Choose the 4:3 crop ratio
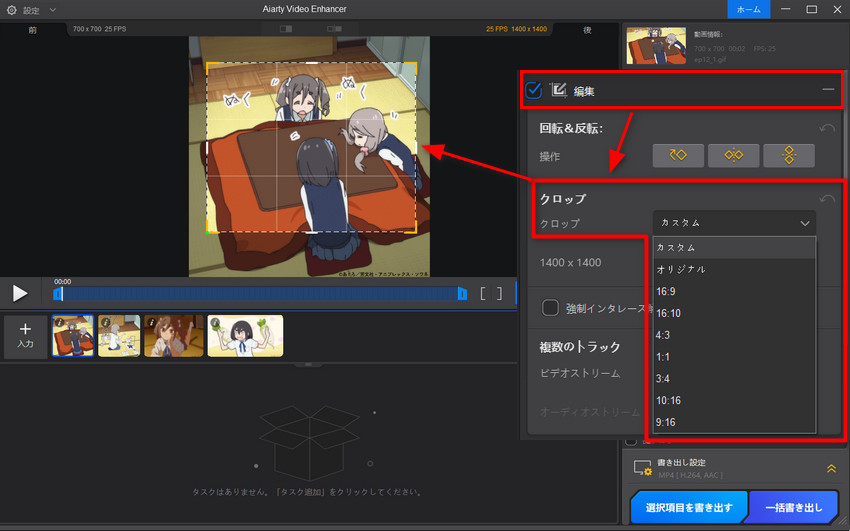Image resolution: width=850 pixels, height=531 pixels. tap(734, 335)
